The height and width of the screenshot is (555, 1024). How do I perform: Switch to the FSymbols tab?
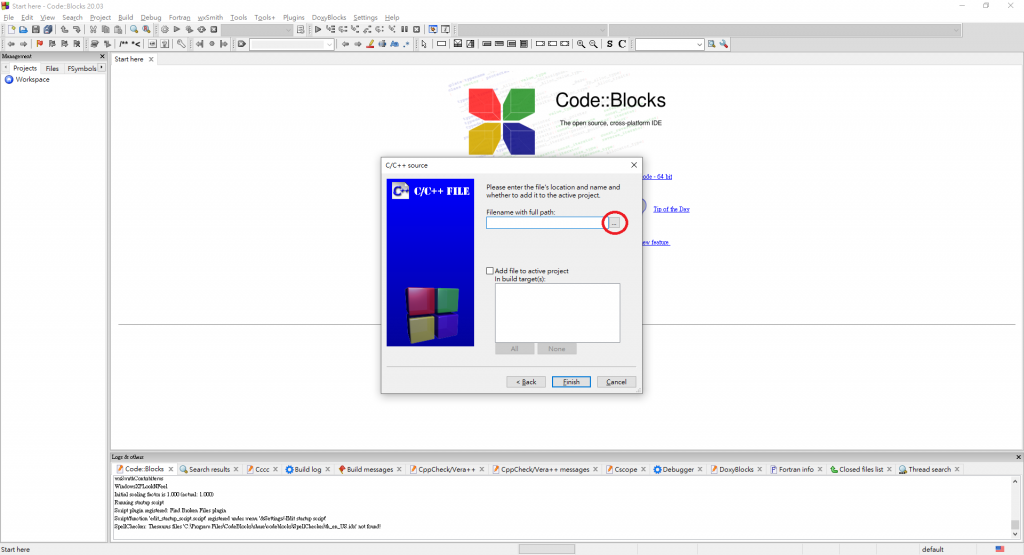pyautogui.click(x=82, y=69)
